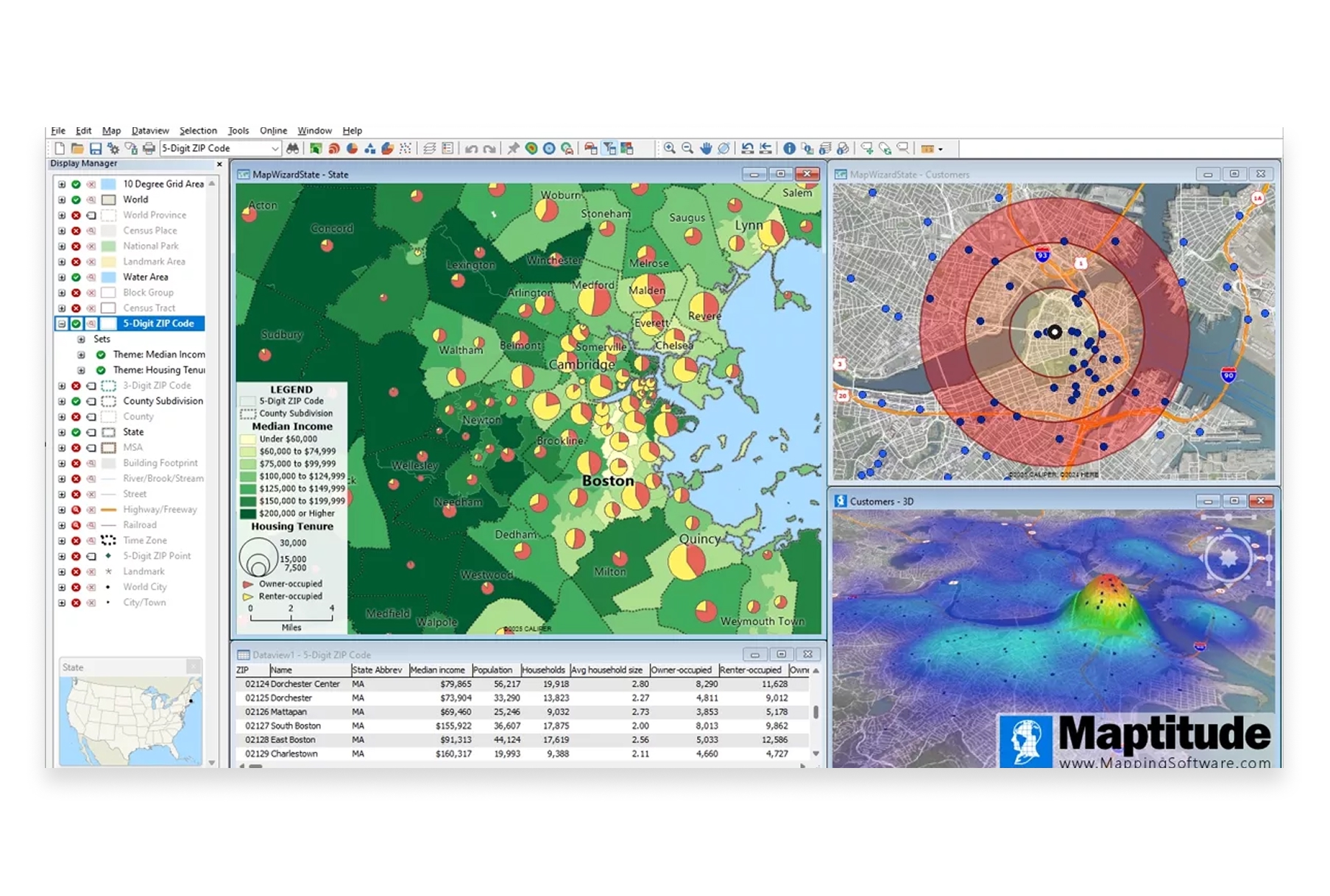
Task: Expand the Sets tree item
Action: point(82,339)
